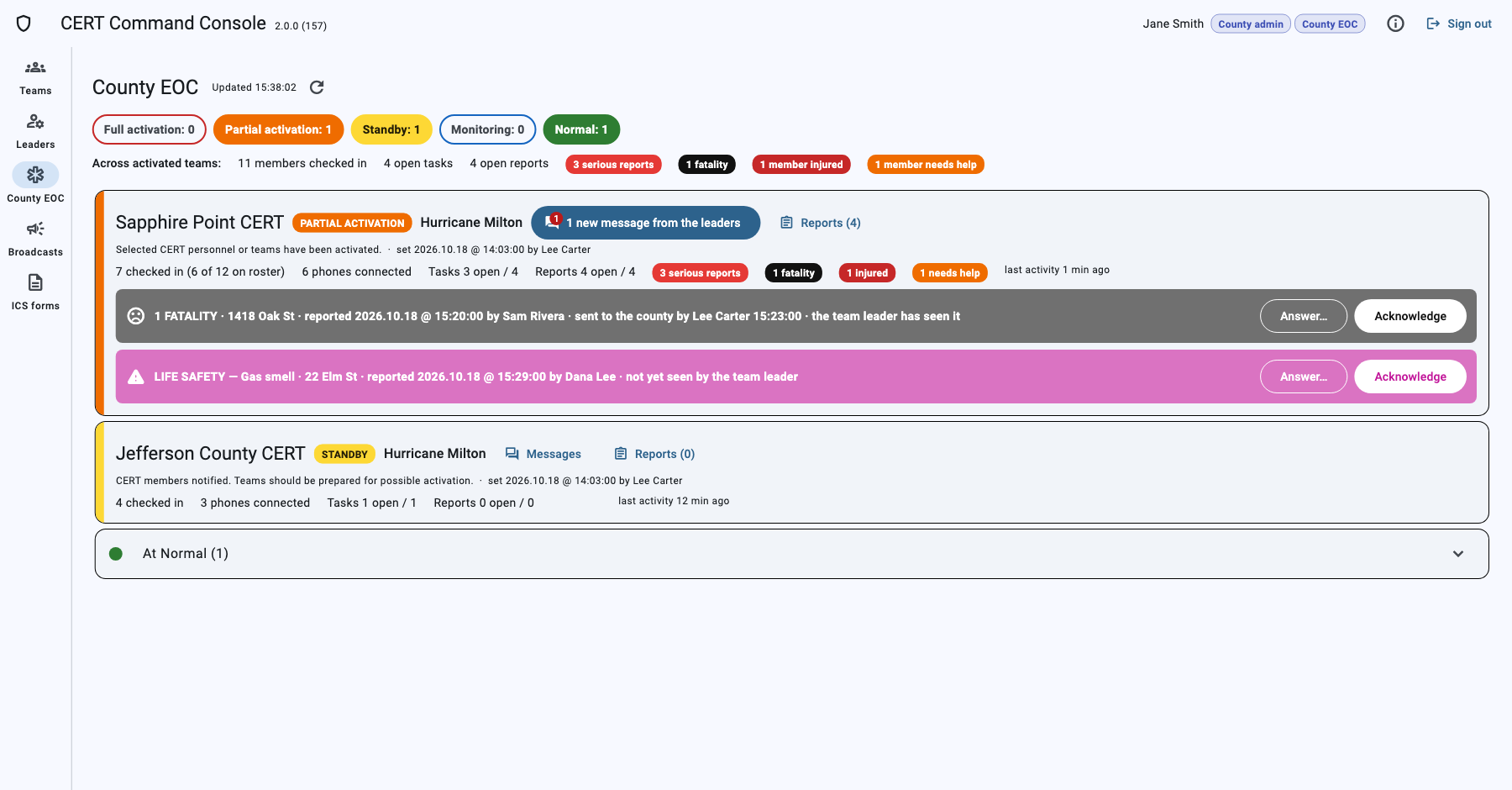Click Sapphire Point 1 needs help chip
The width and height of the screenshot is (1512, 790).
pyautogui.click(x=949, y=273)
